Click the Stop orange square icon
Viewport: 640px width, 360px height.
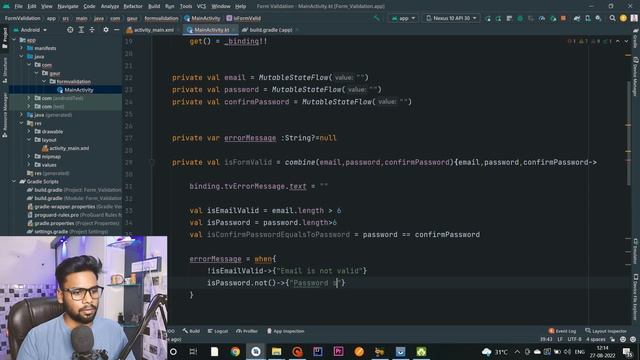563,18
